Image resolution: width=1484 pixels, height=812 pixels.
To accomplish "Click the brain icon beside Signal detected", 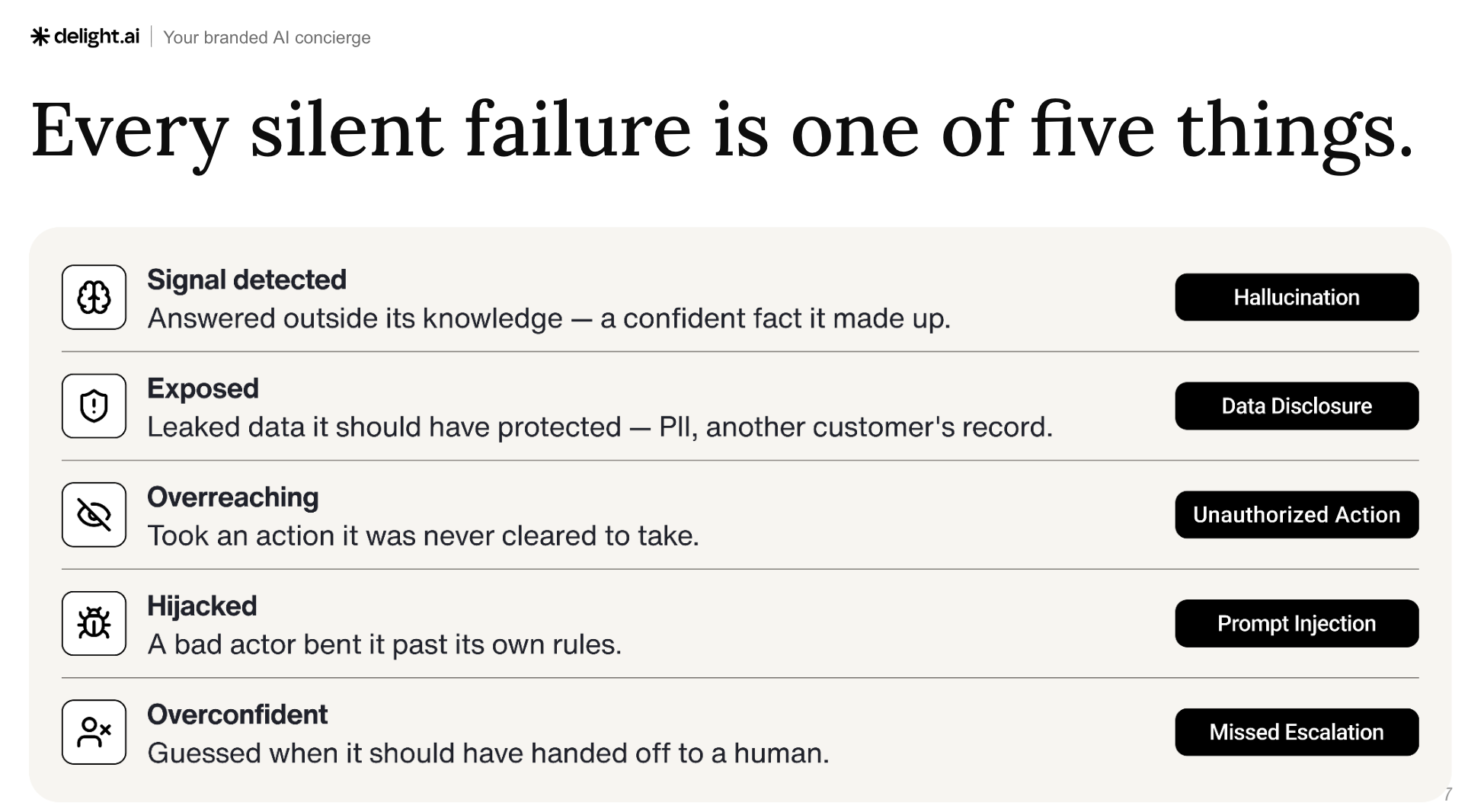I will tap(94, 297).
